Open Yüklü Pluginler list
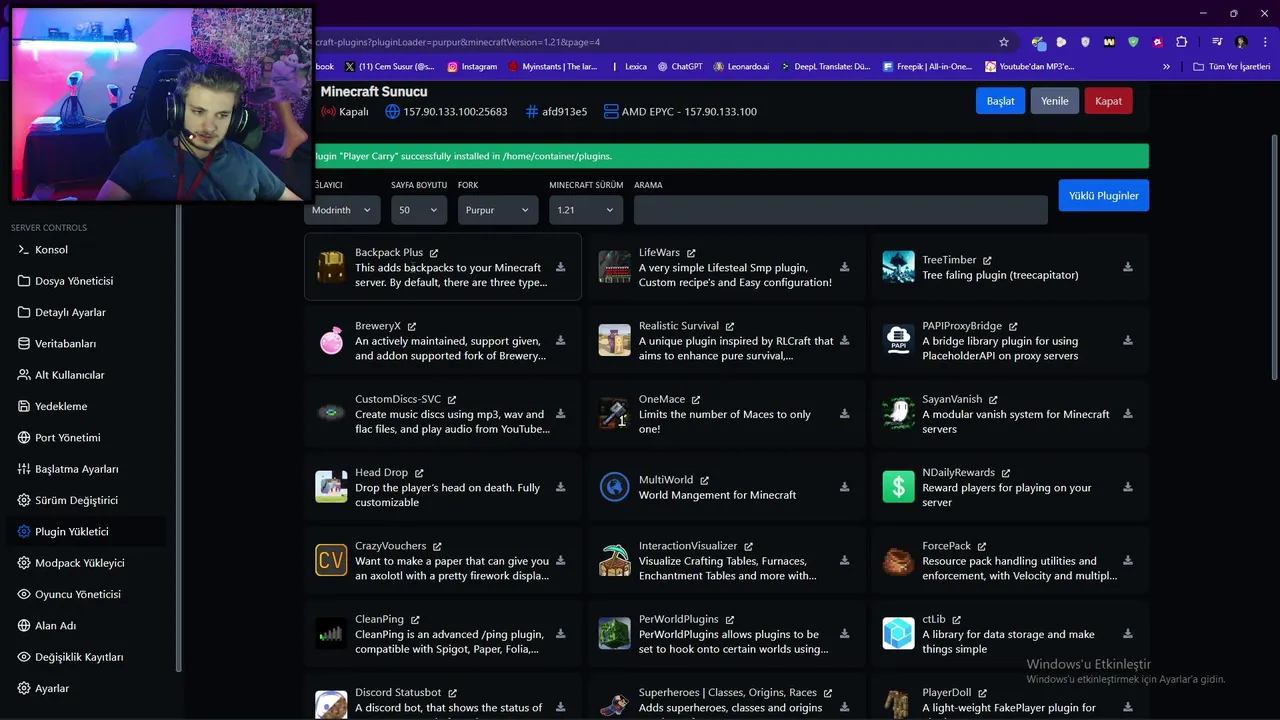 [x=1104, y=195]
